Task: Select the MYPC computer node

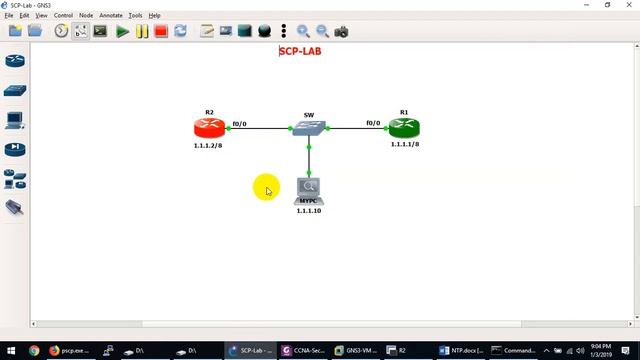Action: tap(309, 191)
